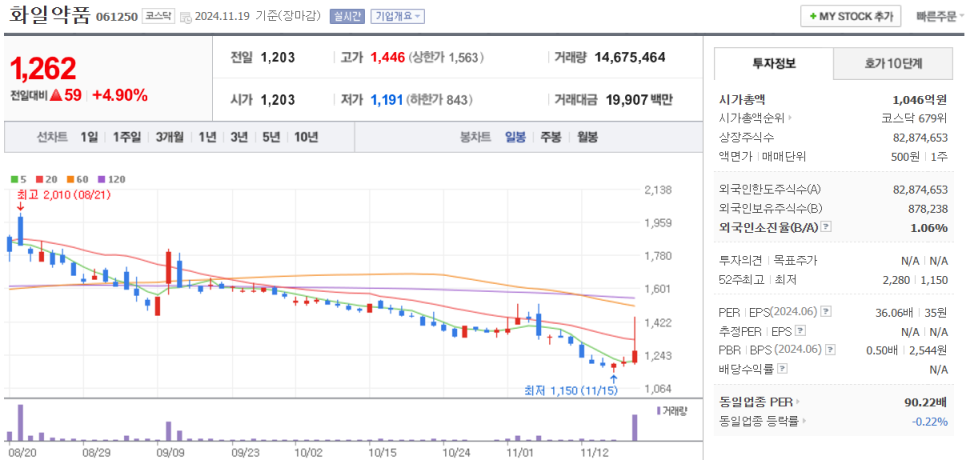Screen dimensions: 966x460
Task: Show the 주봉 weekly candle chart
Action: pyautogui.click(x=551, y=137)
